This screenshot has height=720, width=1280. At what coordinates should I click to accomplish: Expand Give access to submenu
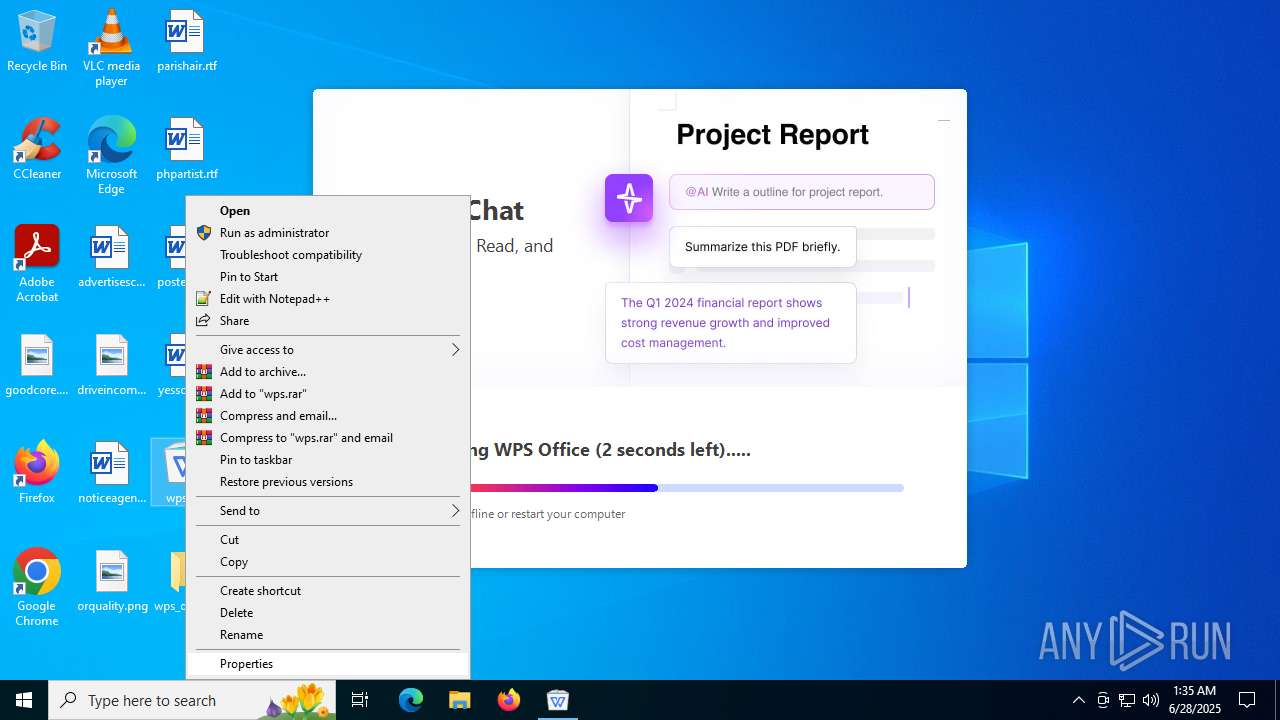[x=328, y=349]
